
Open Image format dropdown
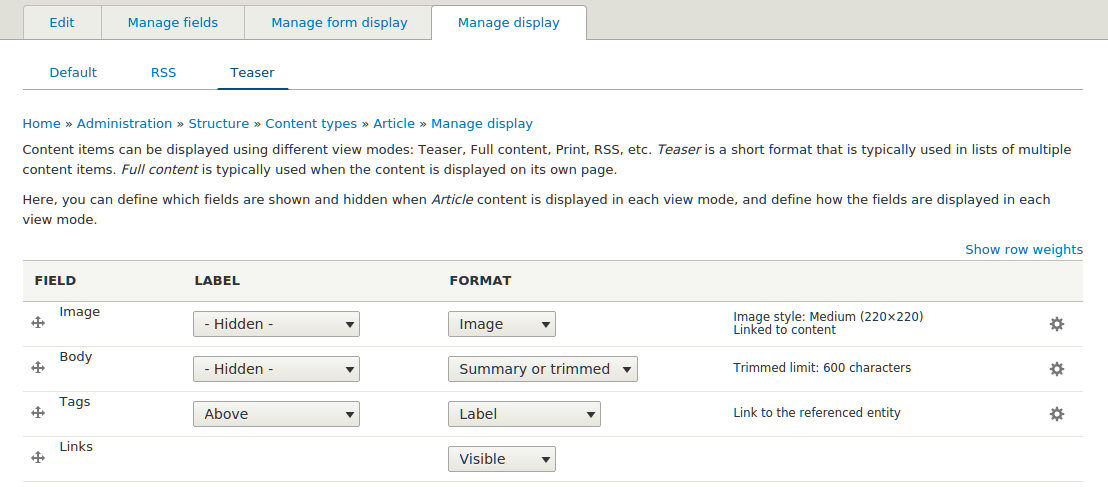(x=502, y=324)
